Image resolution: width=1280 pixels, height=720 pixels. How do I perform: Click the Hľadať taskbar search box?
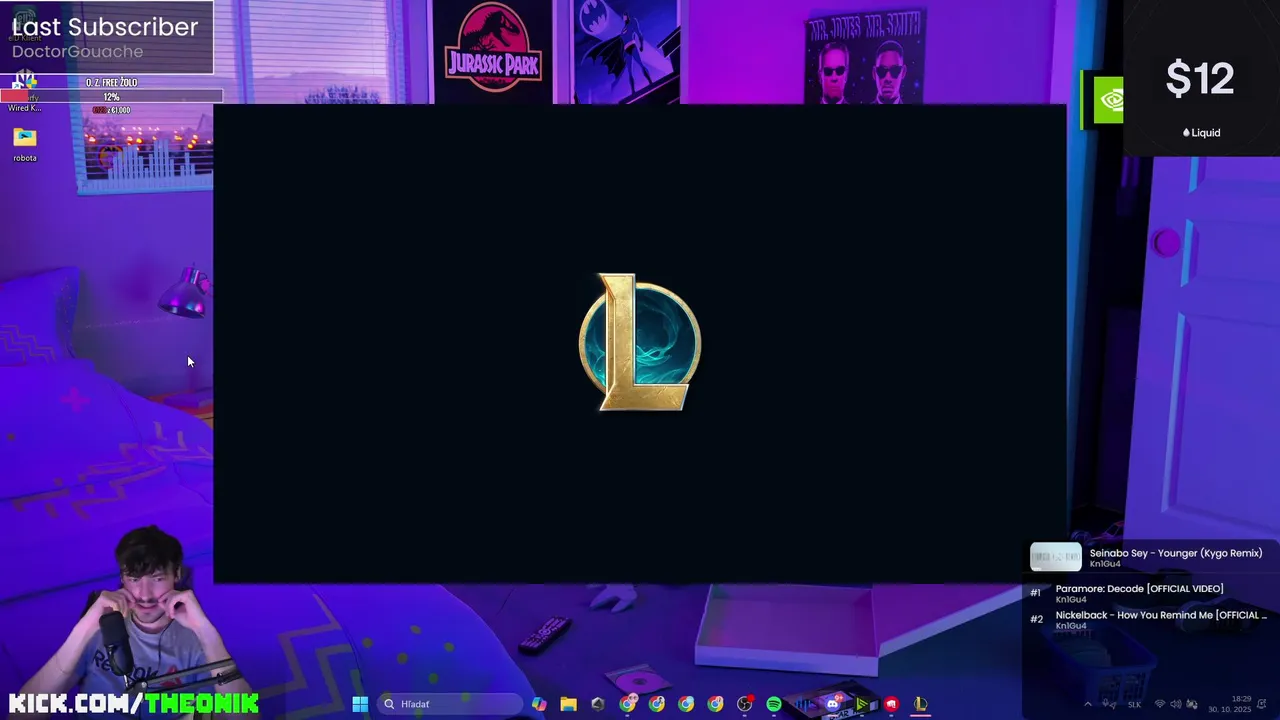point(450,704)
